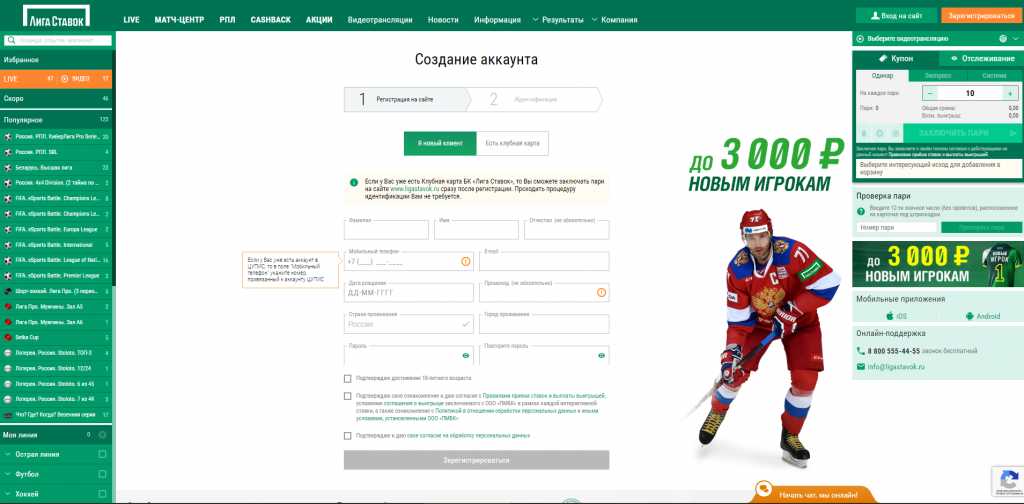Screen dimensions: 1024x504
Task: Tick the Хоккей checkbox in sidebar
Action: [102, 494]
